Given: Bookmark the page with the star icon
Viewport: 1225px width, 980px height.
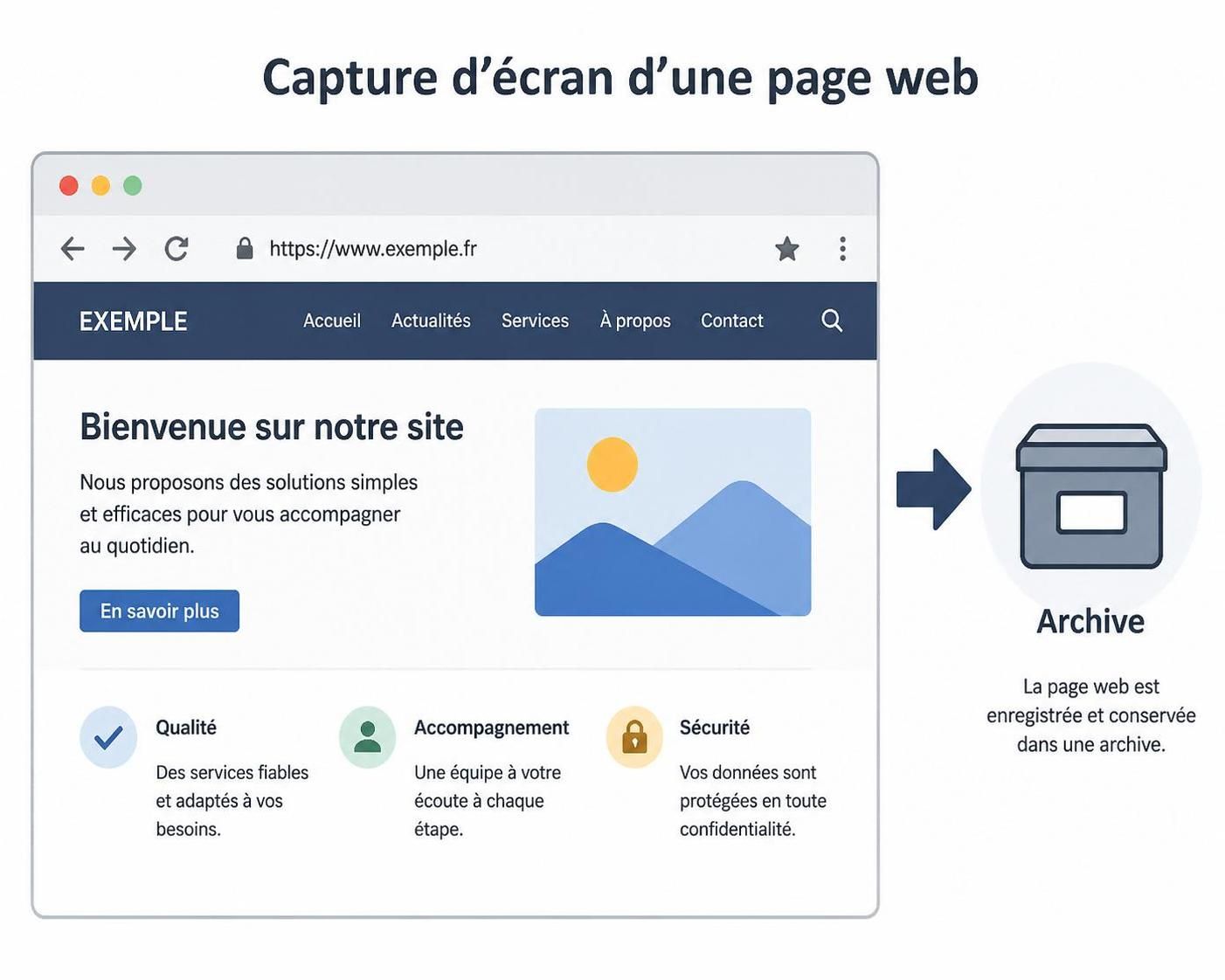Looking at the screenshot, I should [x=787, y=249].
